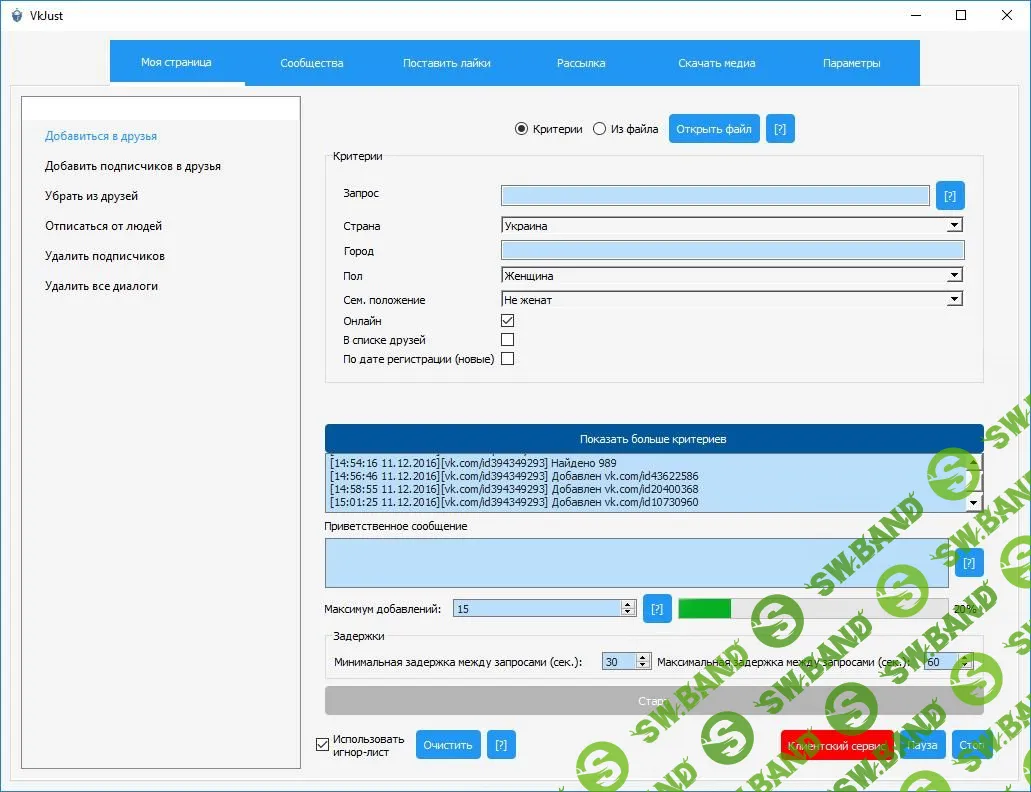Open the Страна dropdown showing Украина
Screen dimensions: 1031x792
click(x=954, y=226)
